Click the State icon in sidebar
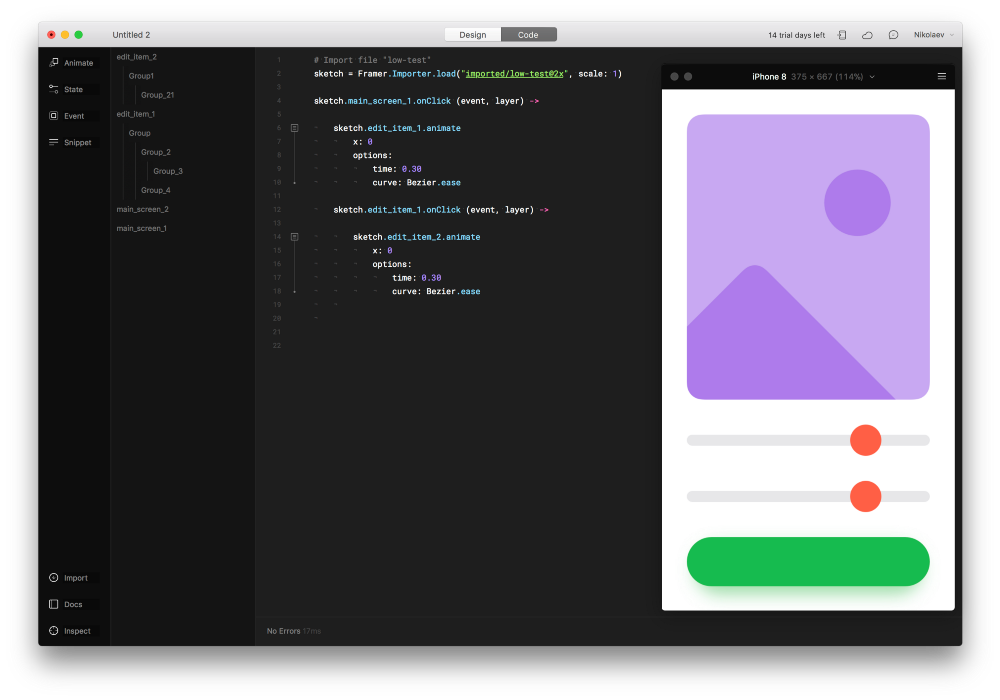 [54, 89]
